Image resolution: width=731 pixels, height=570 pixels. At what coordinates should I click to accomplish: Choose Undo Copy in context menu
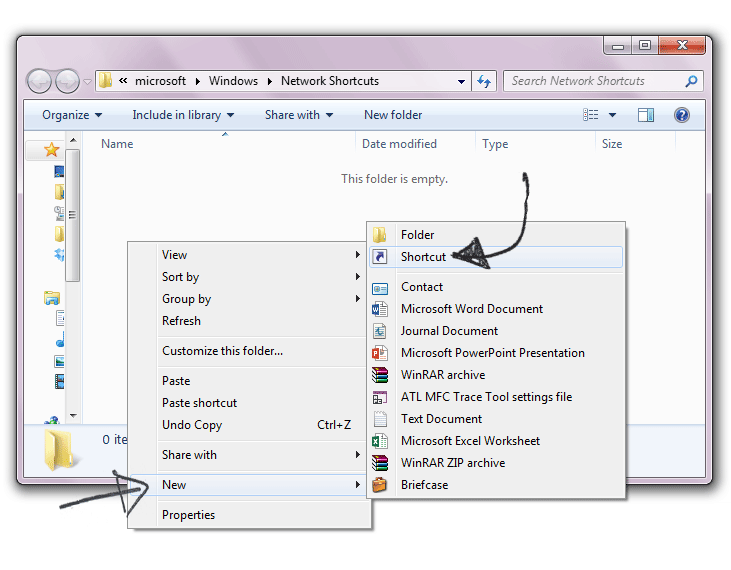[261, 425]
